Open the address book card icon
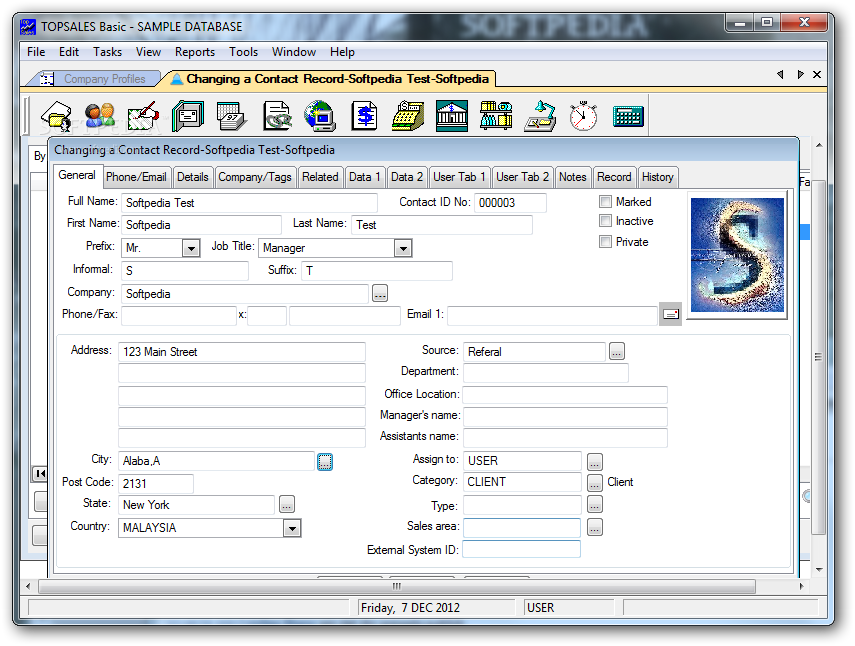 click(188, 116)
